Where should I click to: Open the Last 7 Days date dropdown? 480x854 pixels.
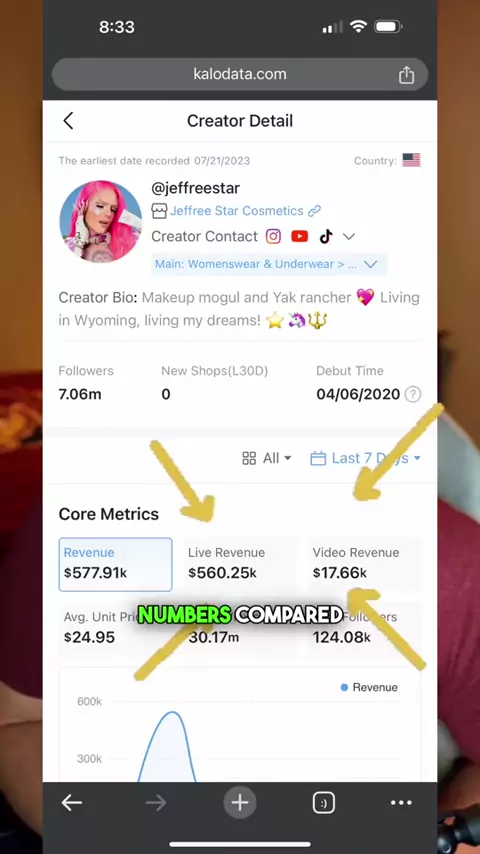pos(365,459)
